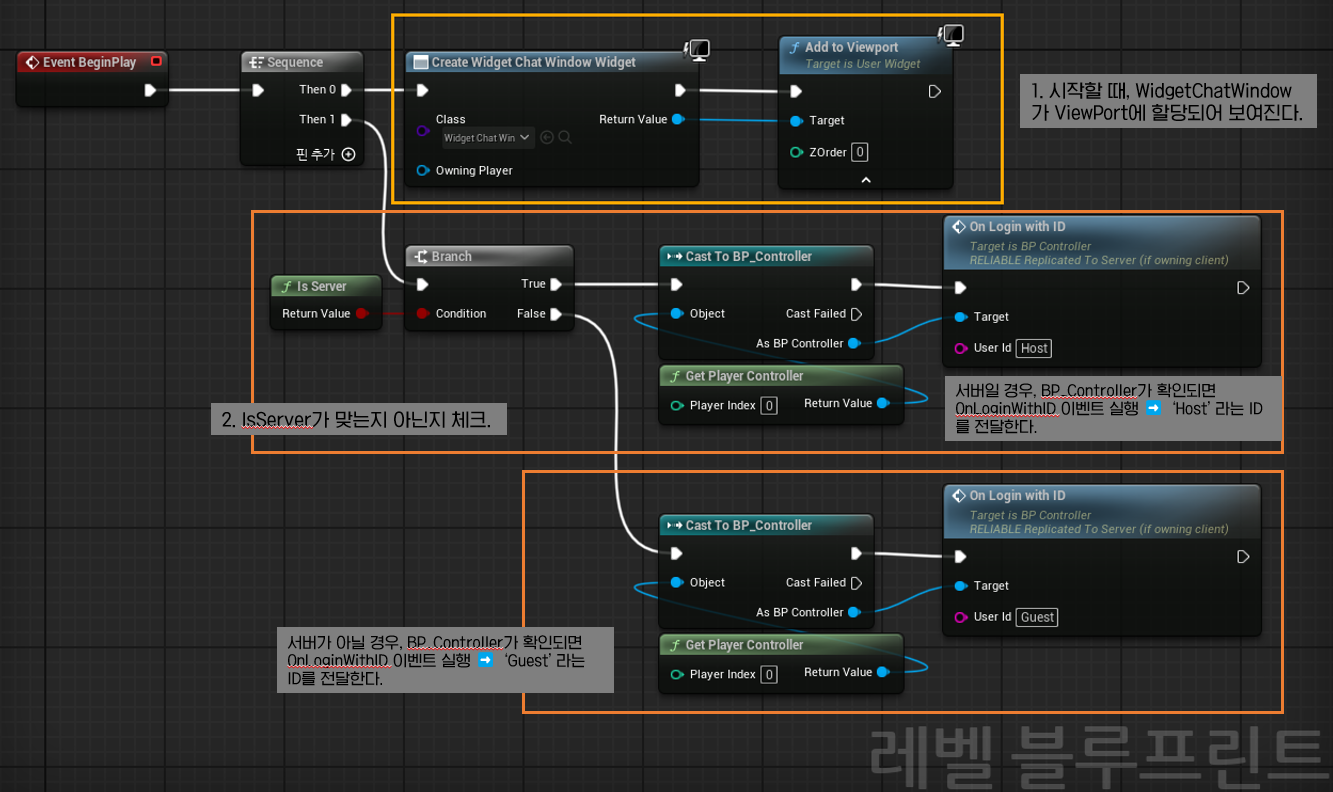Select the Is Server node title
The image size is (1333, 792).
pos(321,286)
